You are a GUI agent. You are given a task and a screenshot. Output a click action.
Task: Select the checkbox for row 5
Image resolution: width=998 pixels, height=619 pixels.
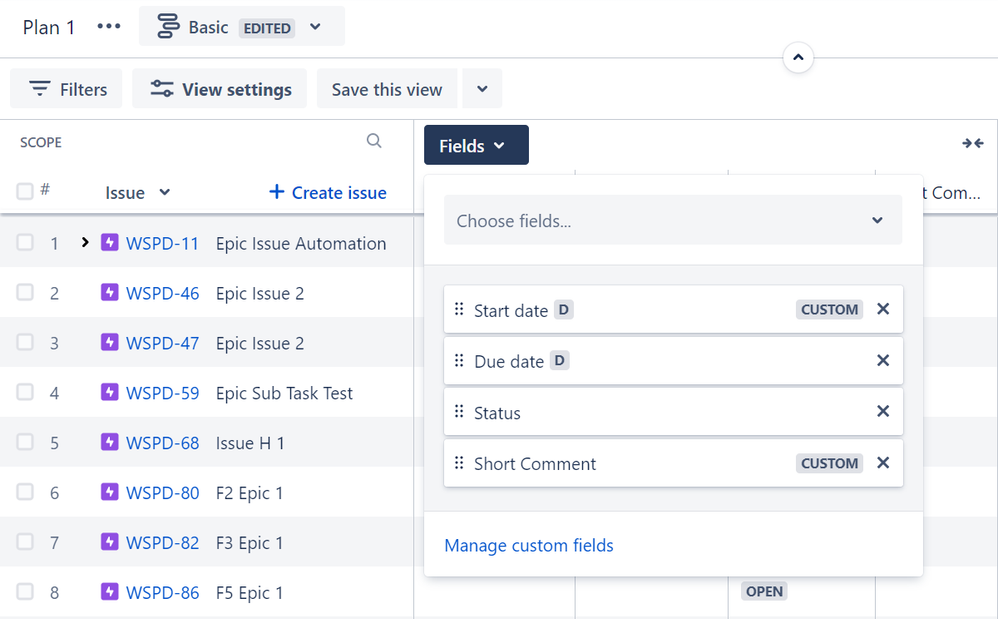pos(25,442)
